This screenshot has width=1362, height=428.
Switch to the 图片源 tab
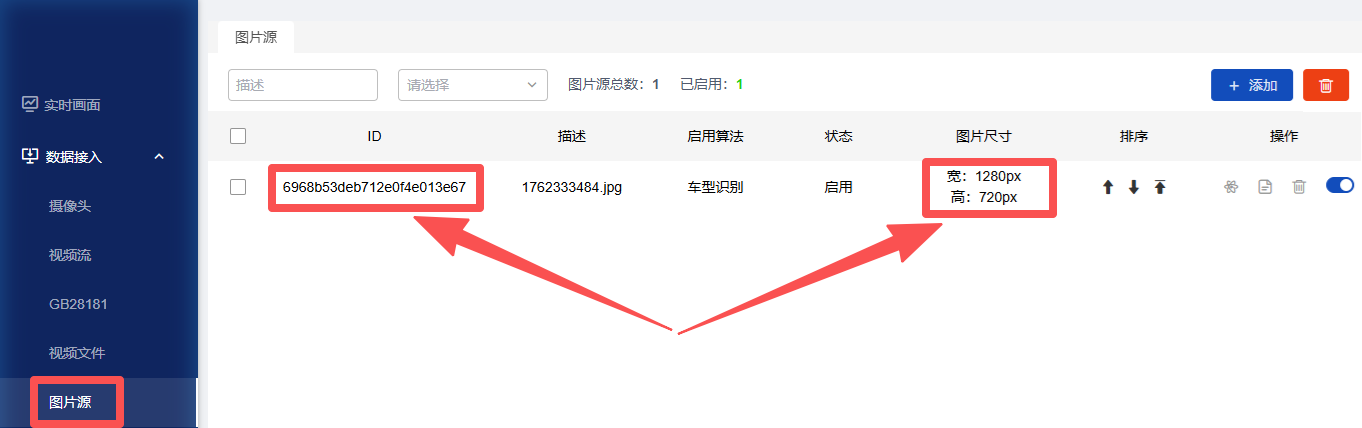point(256,37)
